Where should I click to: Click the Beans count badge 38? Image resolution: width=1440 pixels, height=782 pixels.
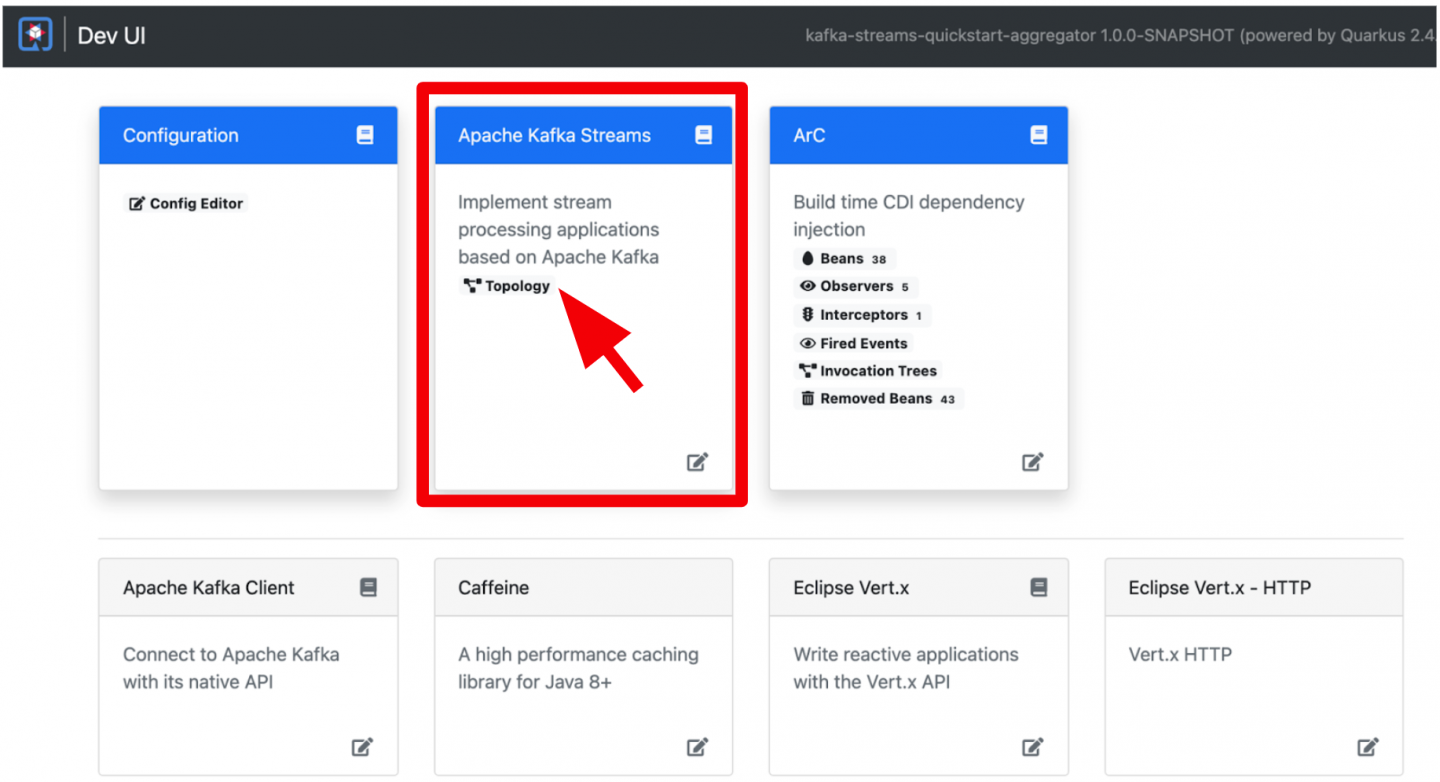click(x=879, y=259)
